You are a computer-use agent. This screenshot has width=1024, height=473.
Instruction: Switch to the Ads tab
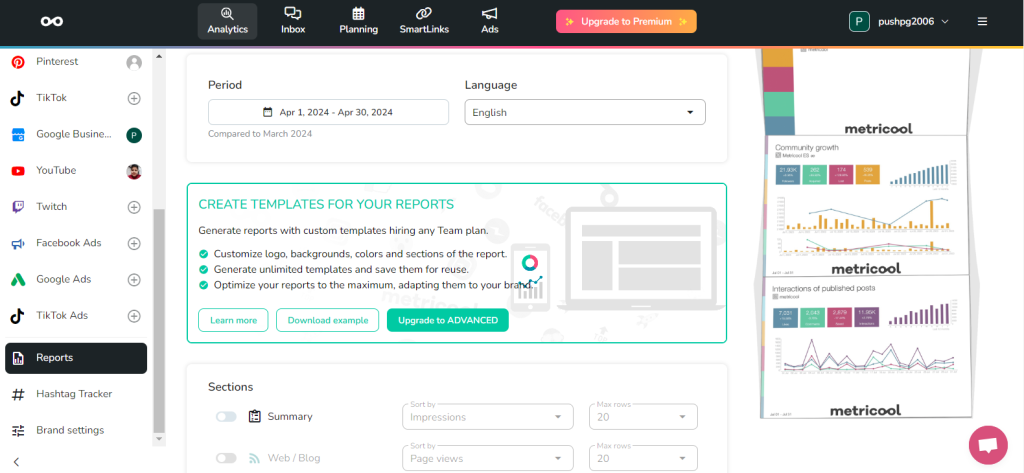490,22
